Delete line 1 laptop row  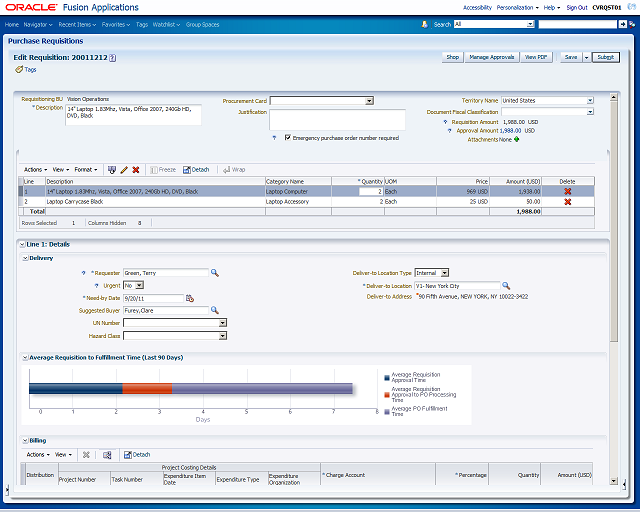(x=567, y=191)
